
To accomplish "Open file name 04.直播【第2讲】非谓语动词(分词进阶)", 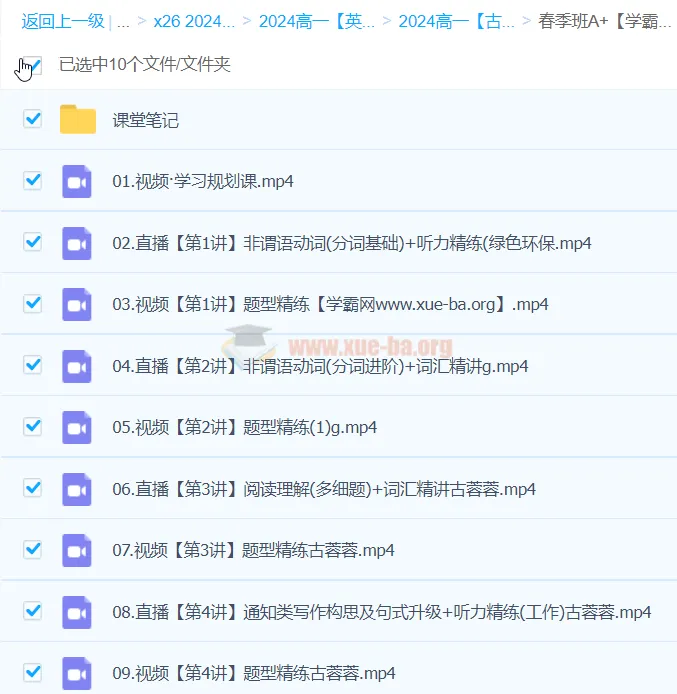I will point(320,366).
